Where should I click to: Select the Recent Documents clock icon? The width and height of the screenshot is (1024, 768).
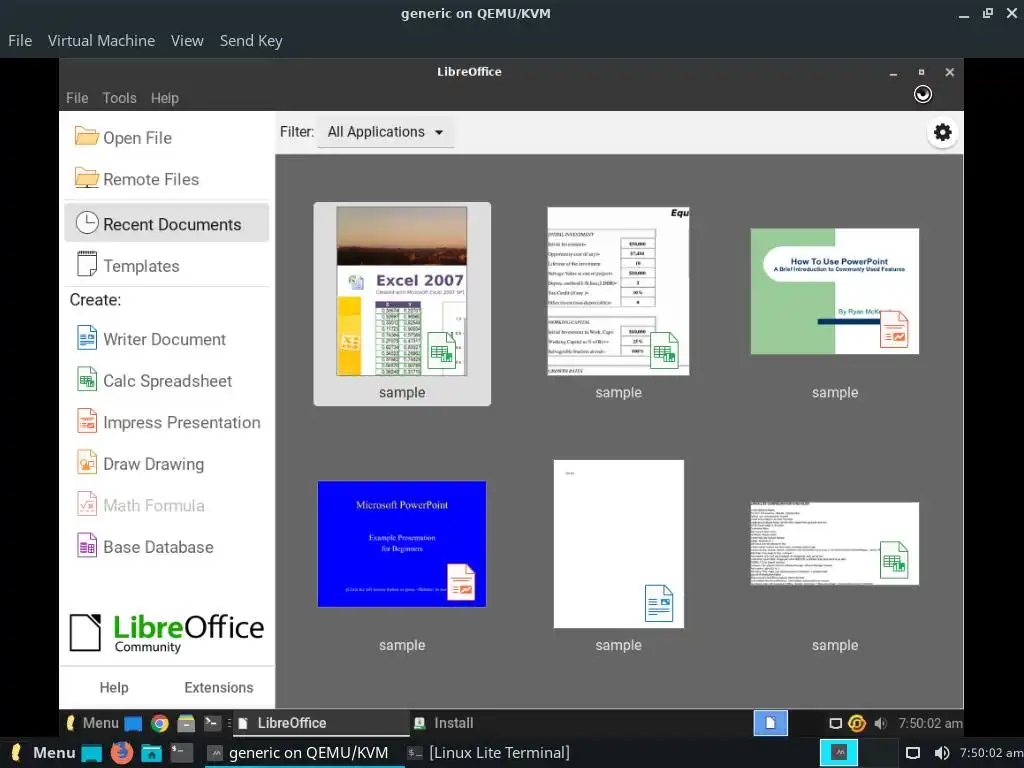tap(86, 223)
